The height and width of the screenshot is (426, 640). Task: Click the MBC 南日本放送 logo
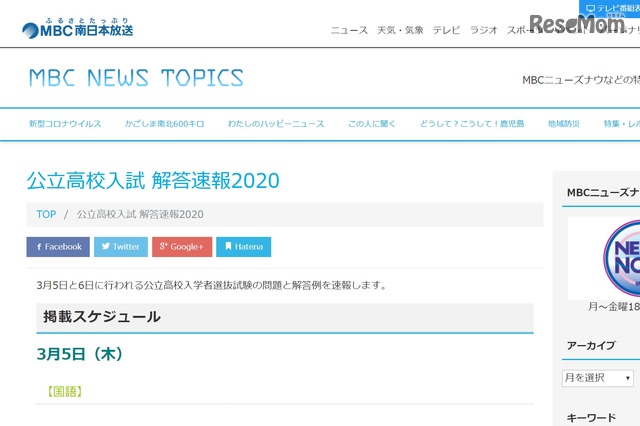pos(77,27)
